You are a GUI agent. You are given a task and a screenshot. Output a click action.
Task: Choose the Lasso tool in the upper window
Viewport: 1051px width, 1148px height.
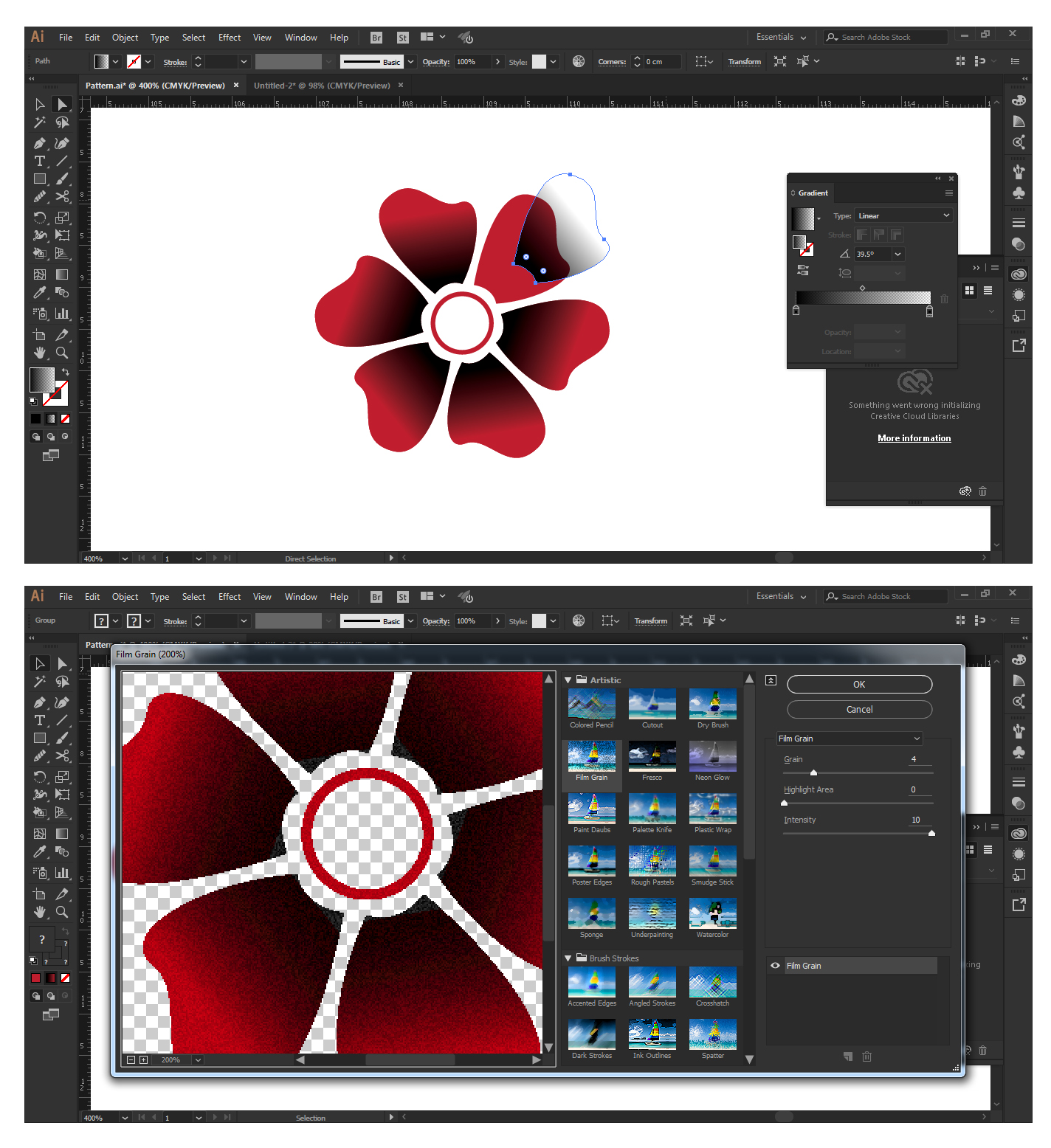[63, 122]
